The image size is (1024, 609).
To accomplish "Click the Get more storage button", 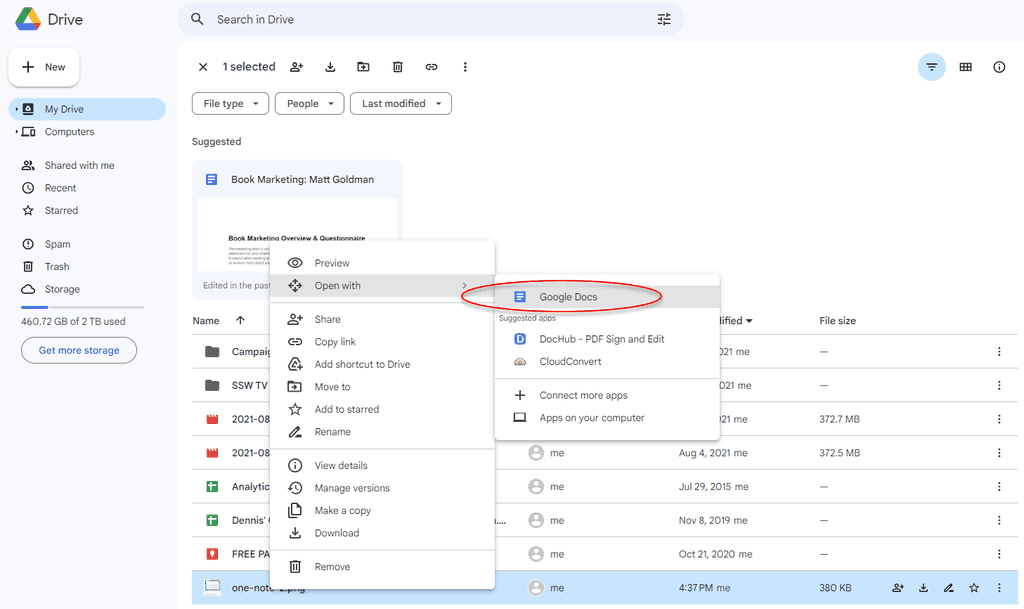I will (x=79, y=351).
